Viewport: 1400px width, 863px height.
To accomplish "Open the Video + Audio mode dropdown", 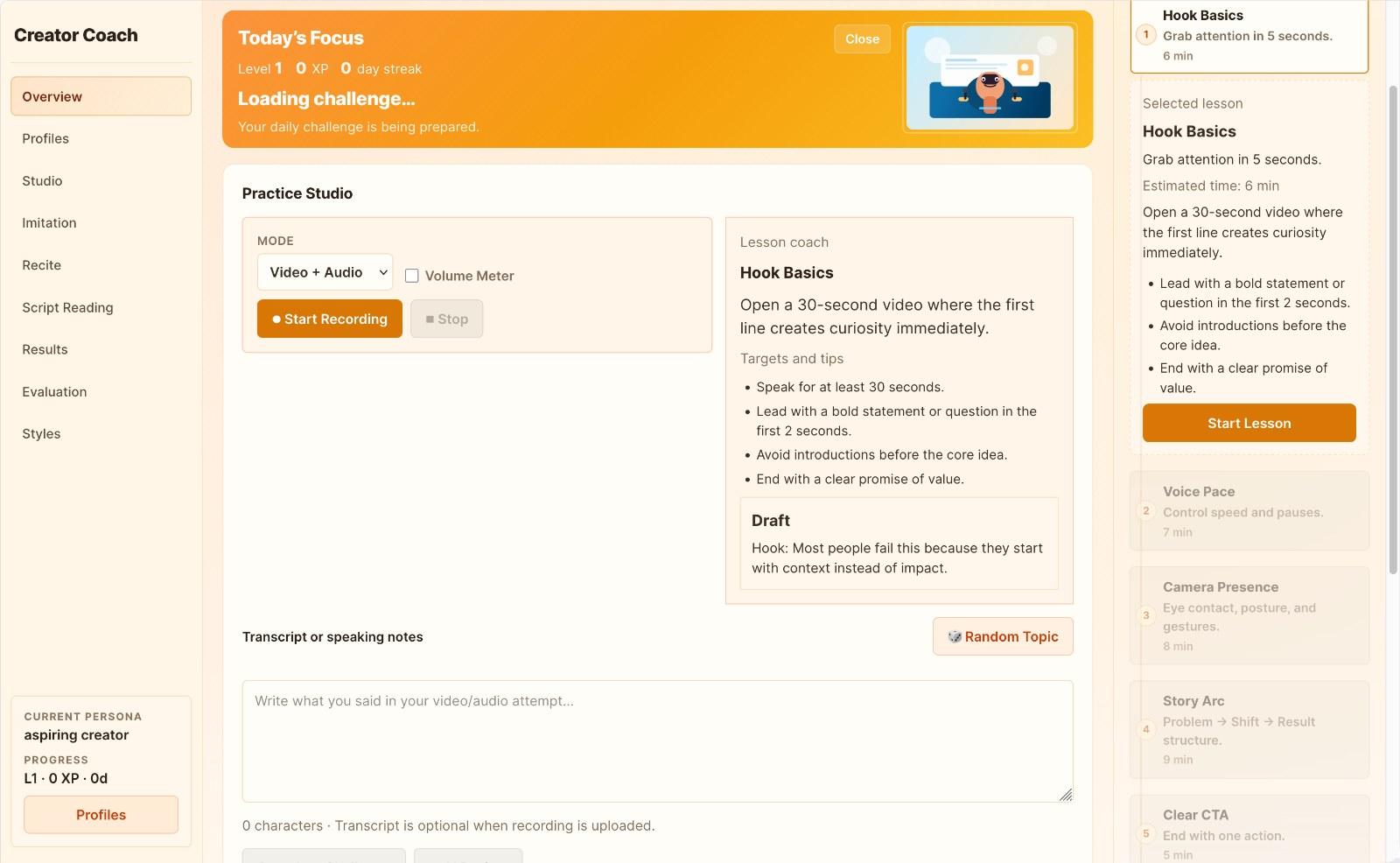I will pyautogui.click(x=325, y=272).
